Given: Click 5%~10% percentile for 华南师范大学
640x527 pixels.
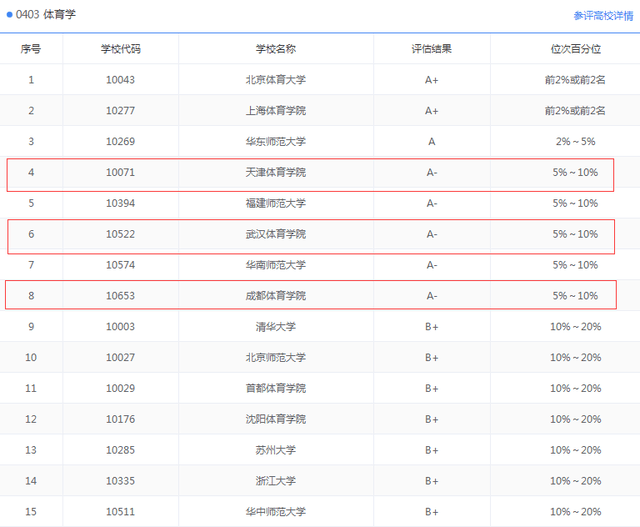Looking at the screenshot, I should [x=576, y=265].
